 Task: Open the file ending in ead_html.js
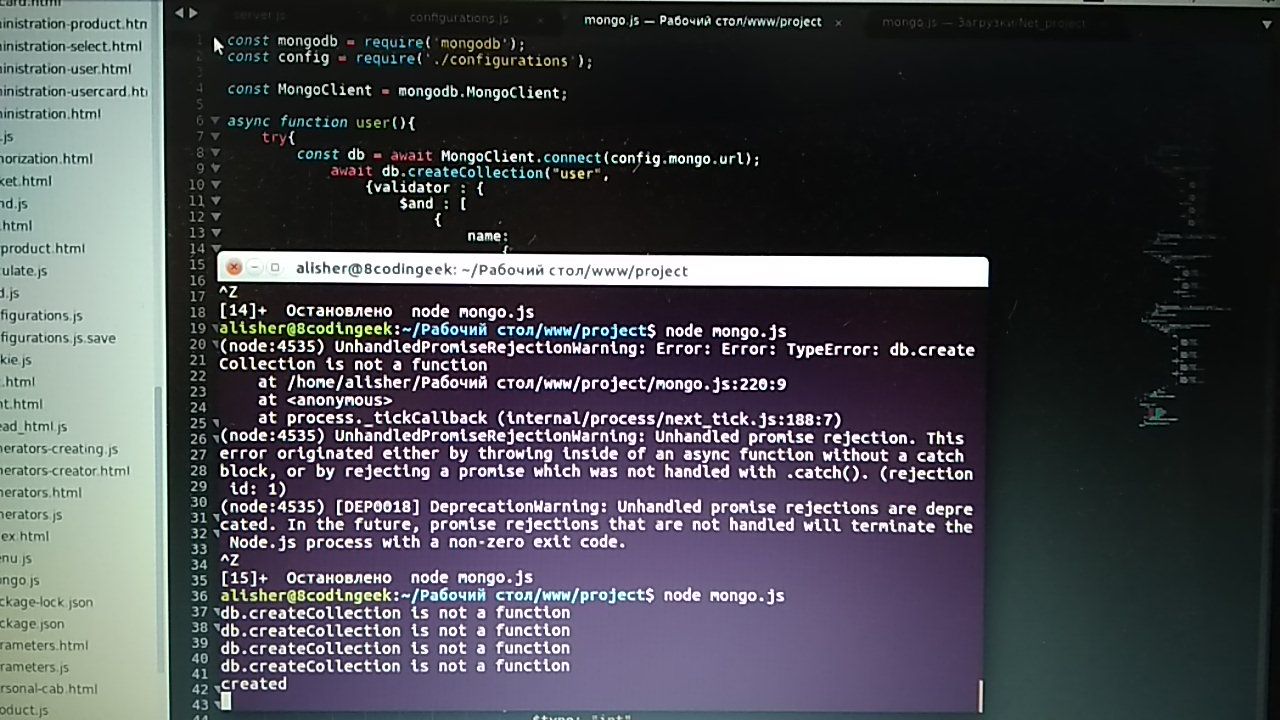click(35, 427)
